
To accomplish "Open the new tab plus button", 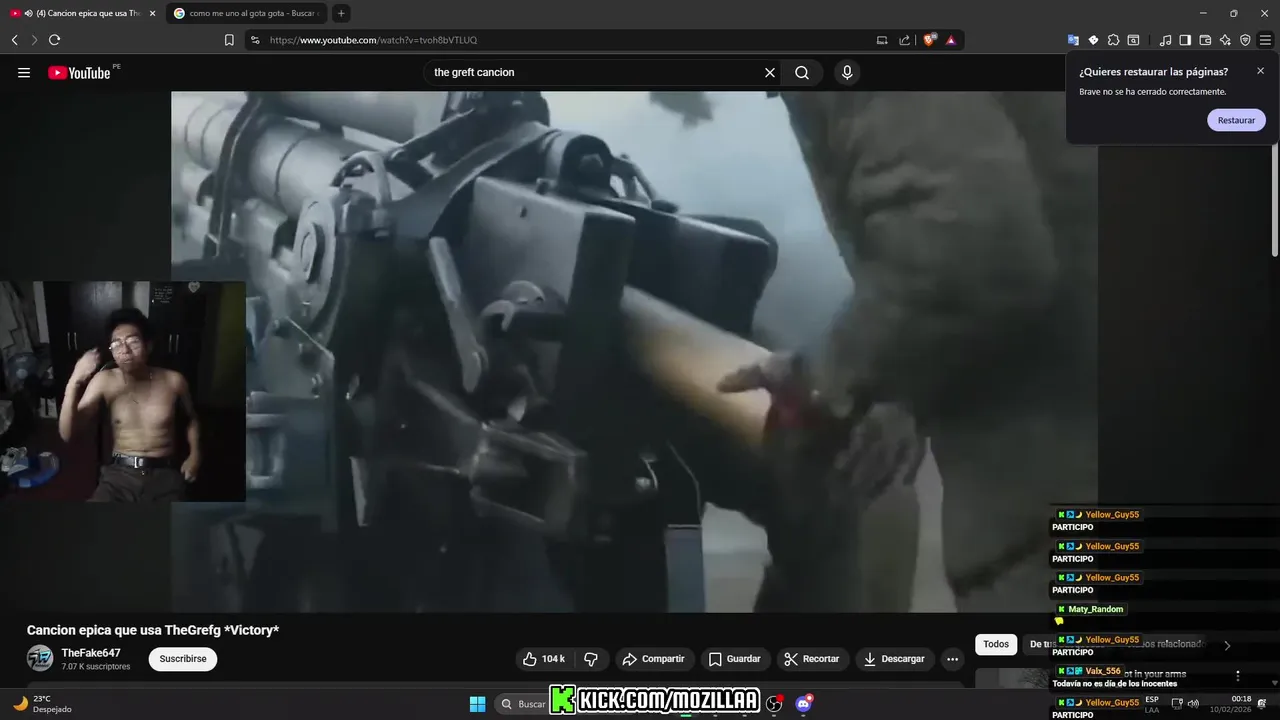I will [341, 13].
